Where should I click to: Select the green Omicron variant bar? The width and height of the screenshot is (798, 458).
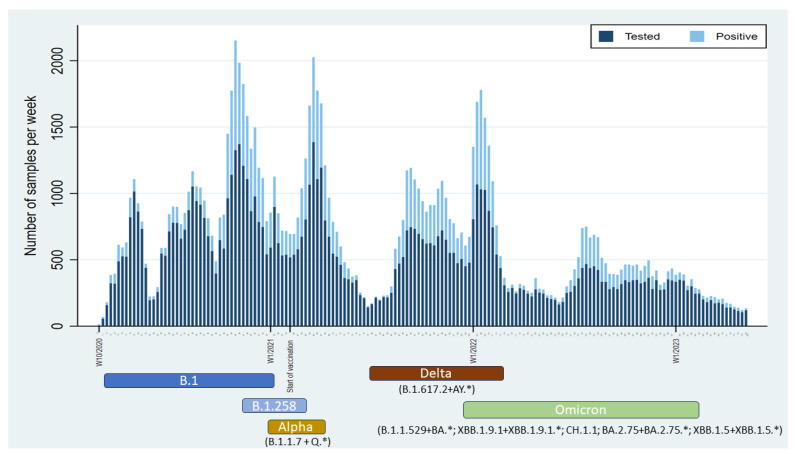point(581,410)
